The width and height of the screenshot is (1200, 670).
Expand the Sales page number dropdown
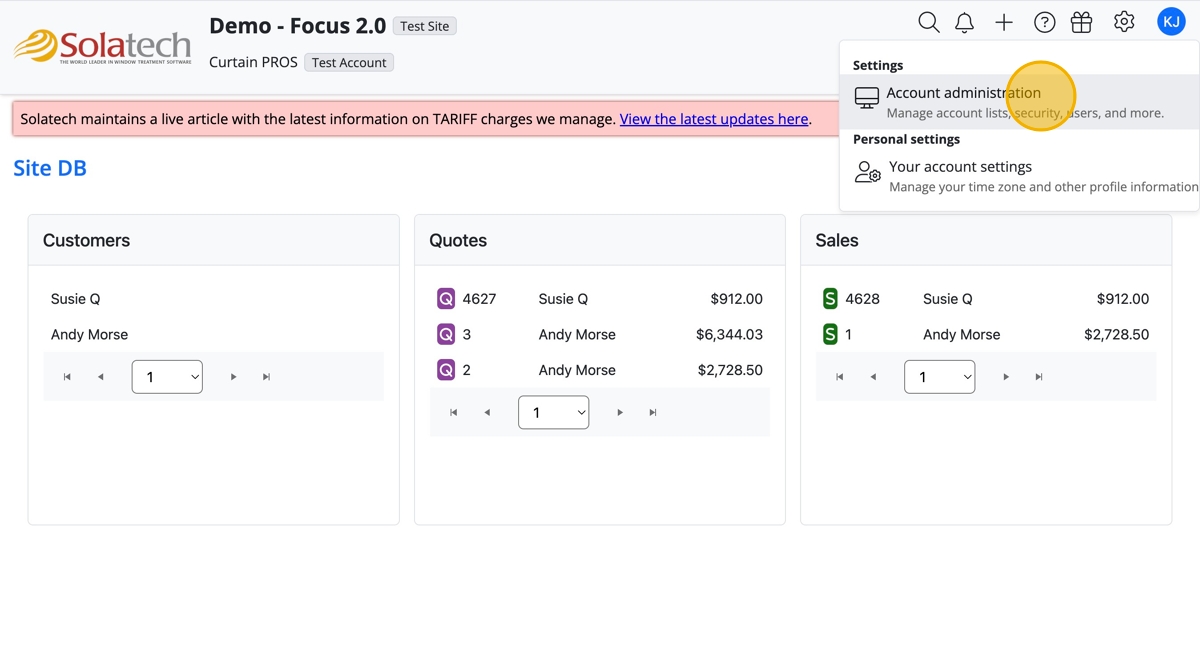(x=939, y=377)
